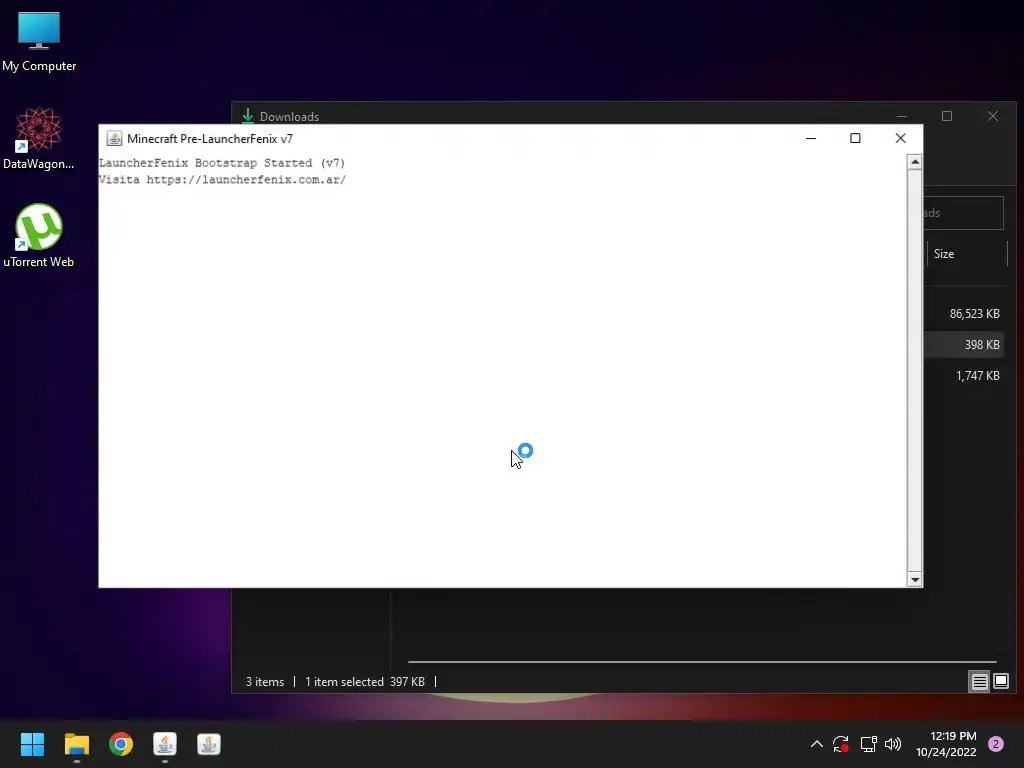Close the LauncherFenix window
This screenshot has width=1024, height=768.
pyautogui.click(x=901, y=138)
